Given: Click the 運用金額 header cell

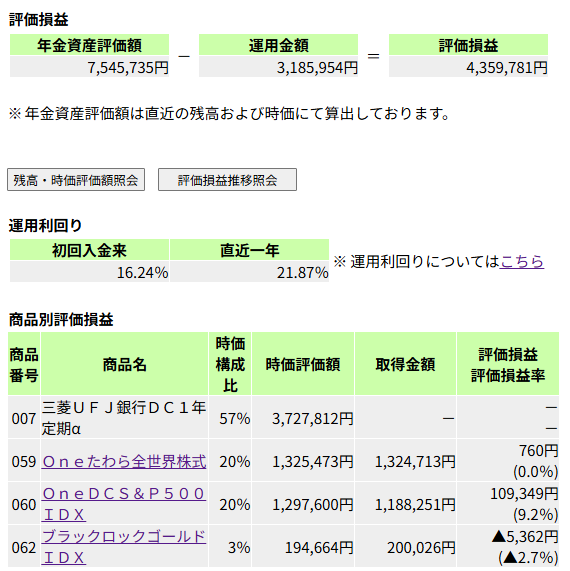Looking at the screenshot, I should pyautogui.click(x=278, y=45).
